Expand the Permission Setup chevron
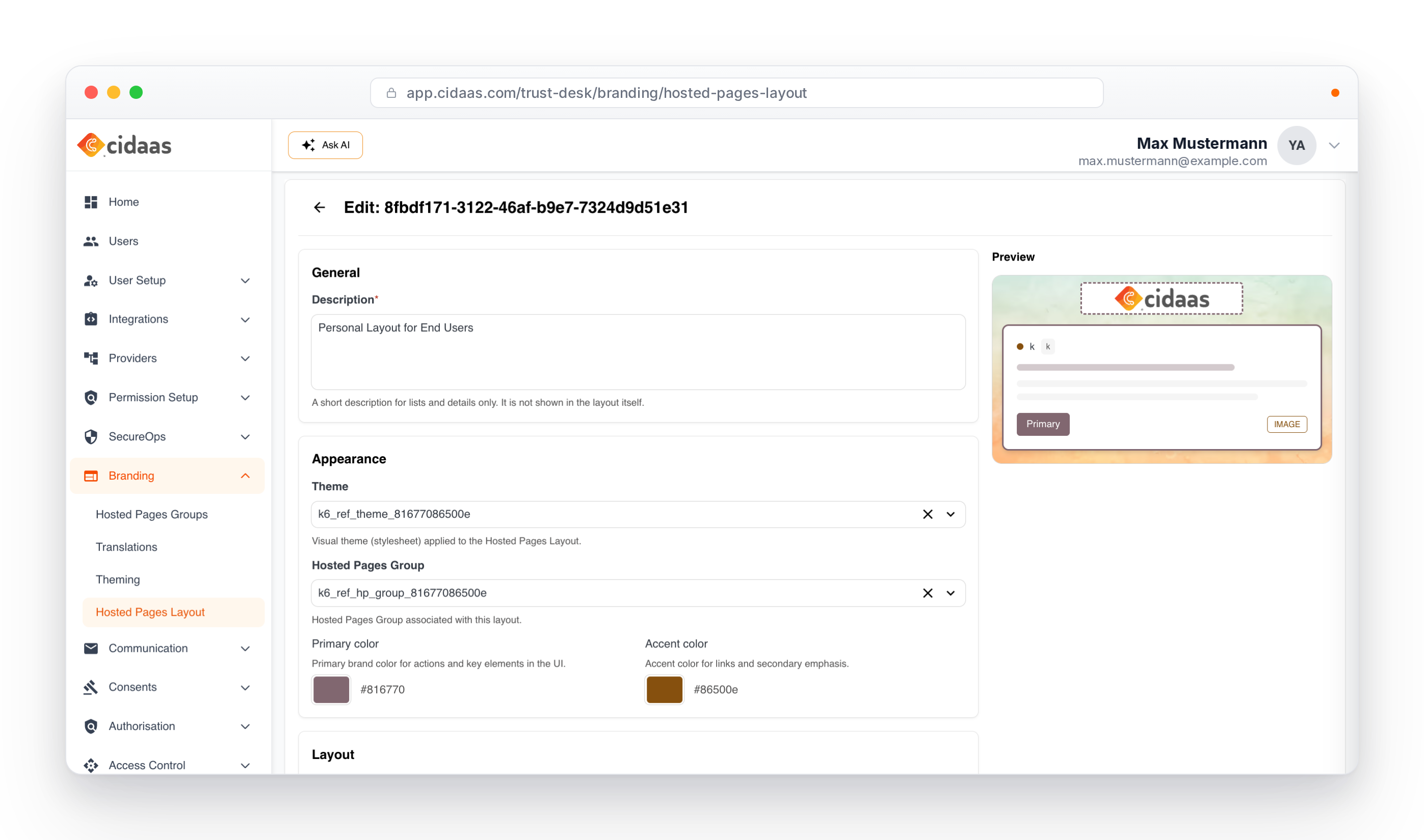This screenshot has width=1424, height=840. click(x=245, y=398)
